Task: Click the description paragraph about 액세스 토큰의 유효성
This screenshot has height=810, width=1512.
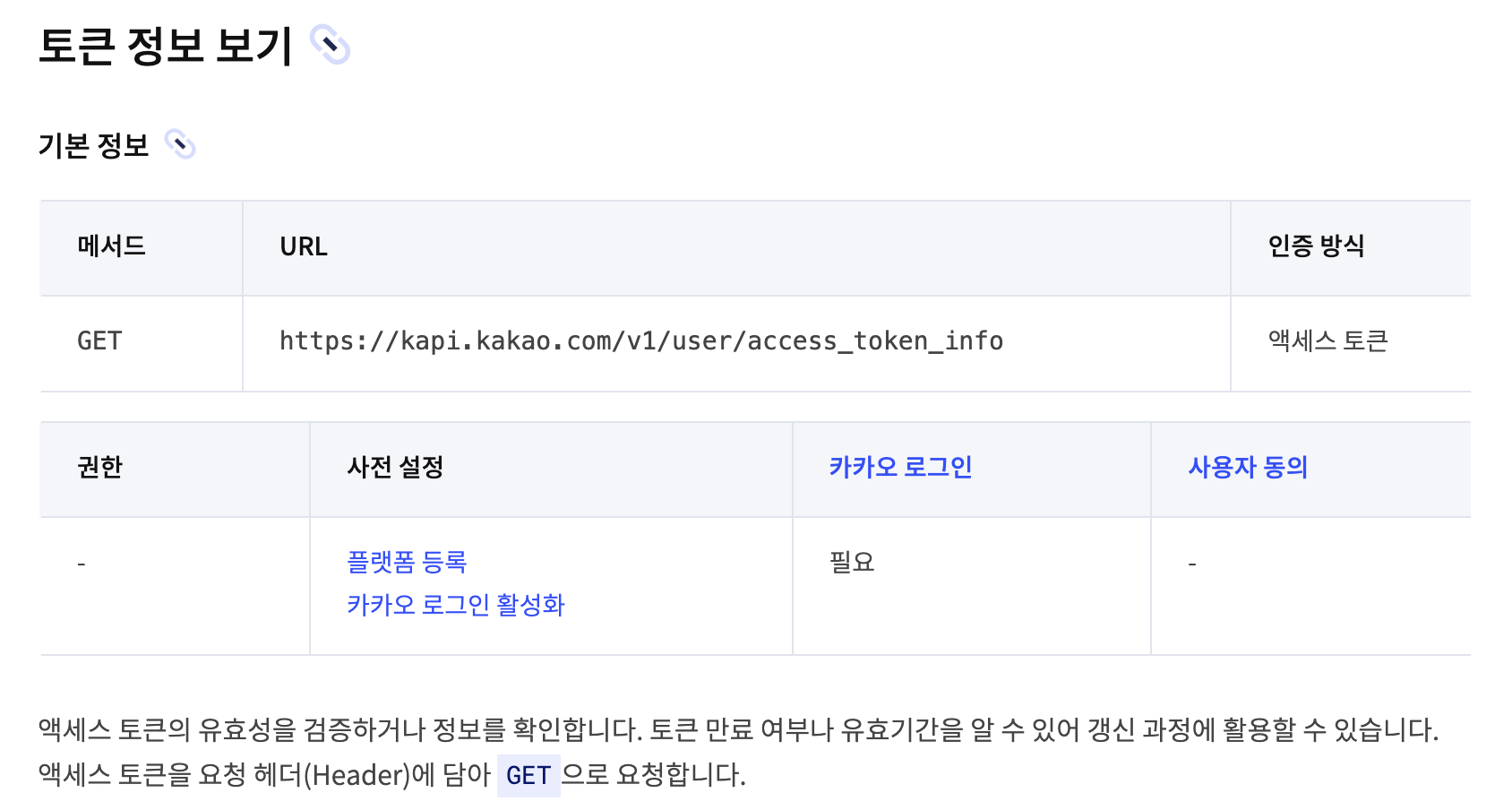Action: pyautogui.click(x=738, y=730)
